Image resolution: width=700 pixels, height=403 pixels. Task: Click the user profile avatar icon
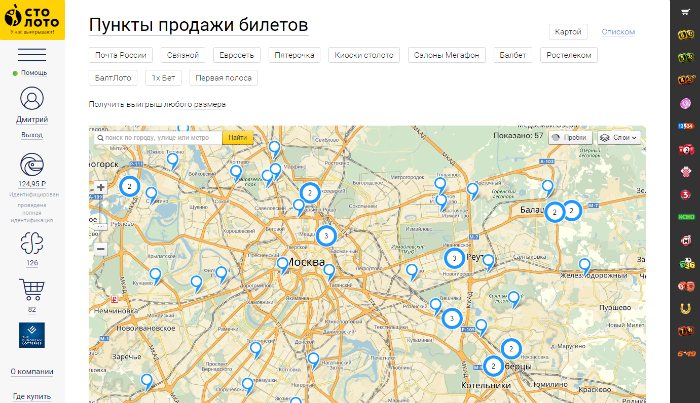click(32, 99)
